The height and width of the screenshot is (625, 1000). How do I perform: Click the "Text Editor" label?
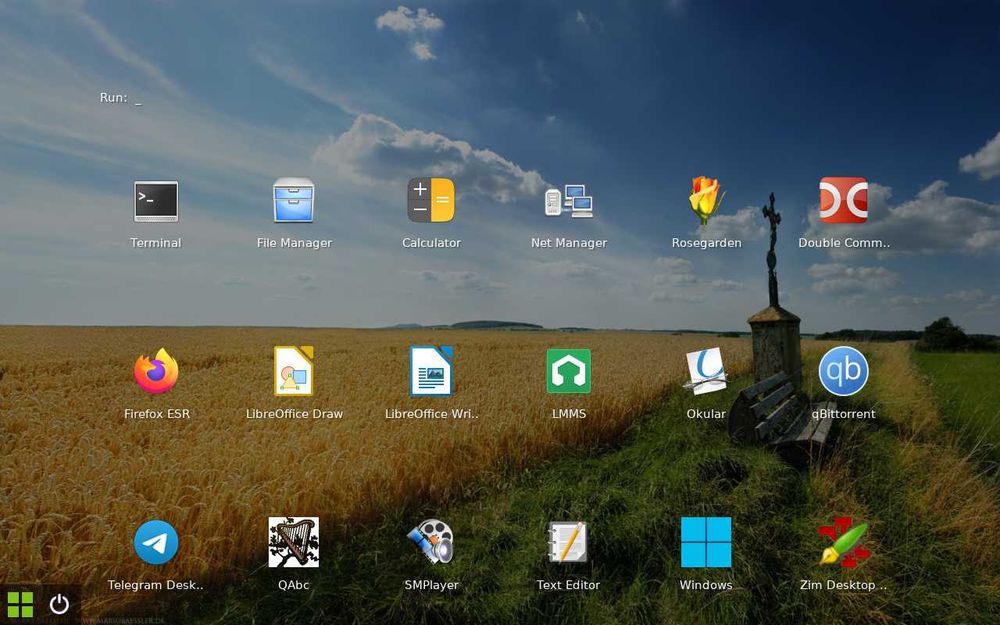coord(568,585)
